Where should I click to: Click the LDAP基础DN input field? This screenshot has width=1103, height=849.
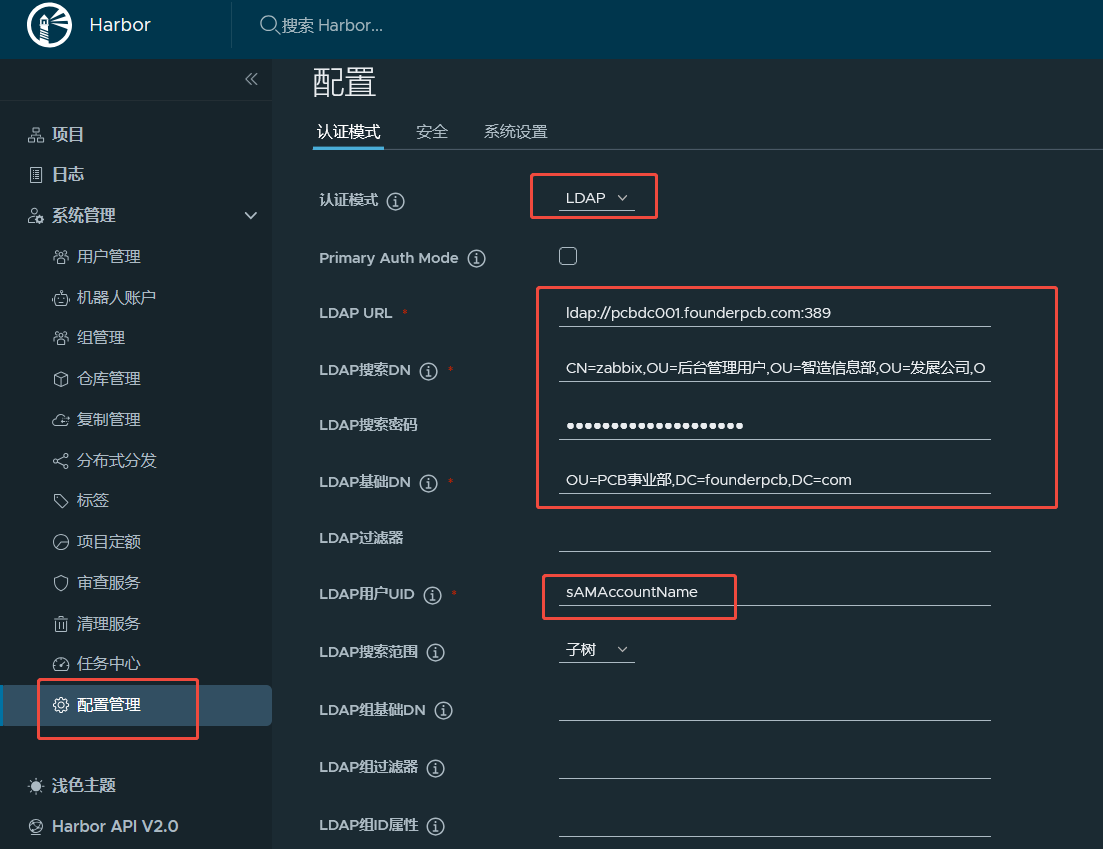pos(774,480)
